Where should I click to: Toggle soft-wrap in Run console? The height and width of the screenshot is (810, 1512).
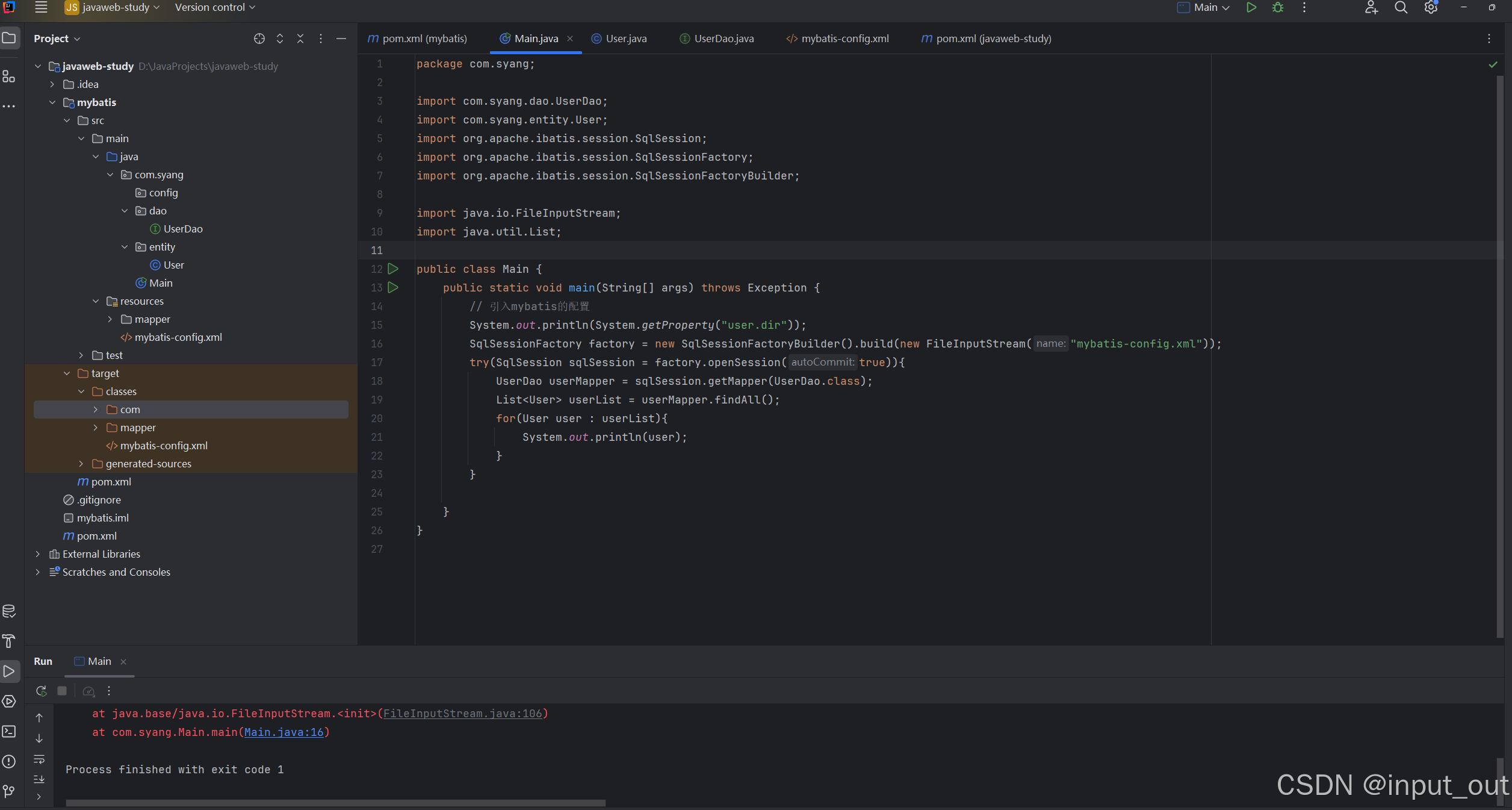tap(39, 759)
